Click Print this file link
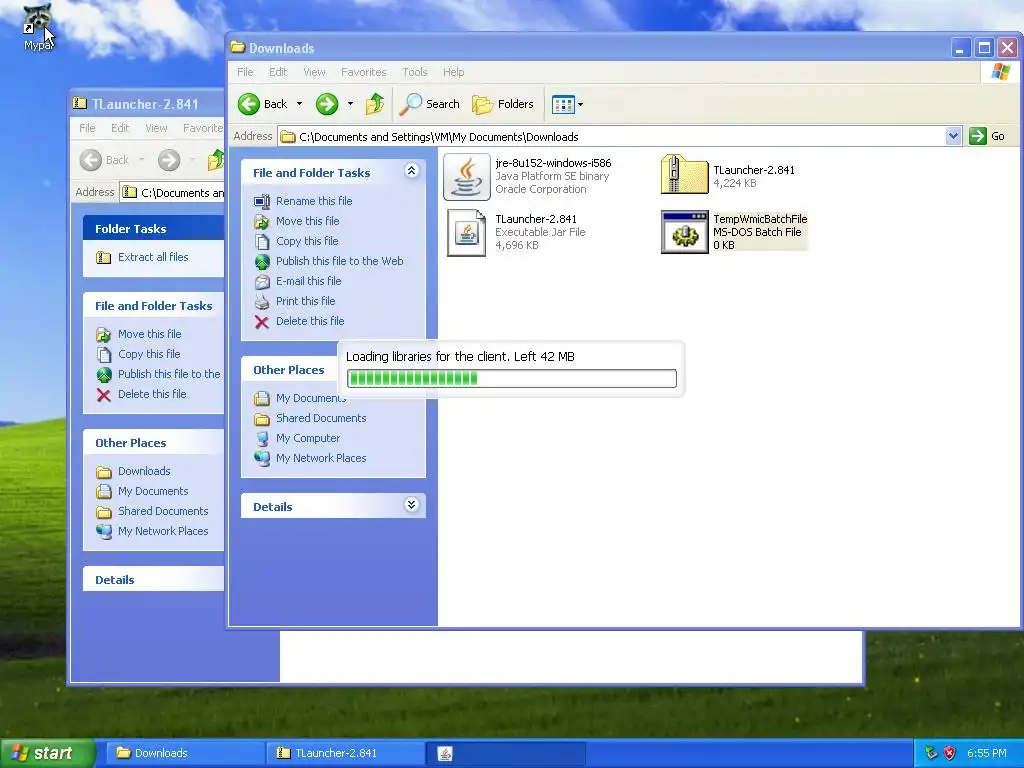 pos(305,301)
